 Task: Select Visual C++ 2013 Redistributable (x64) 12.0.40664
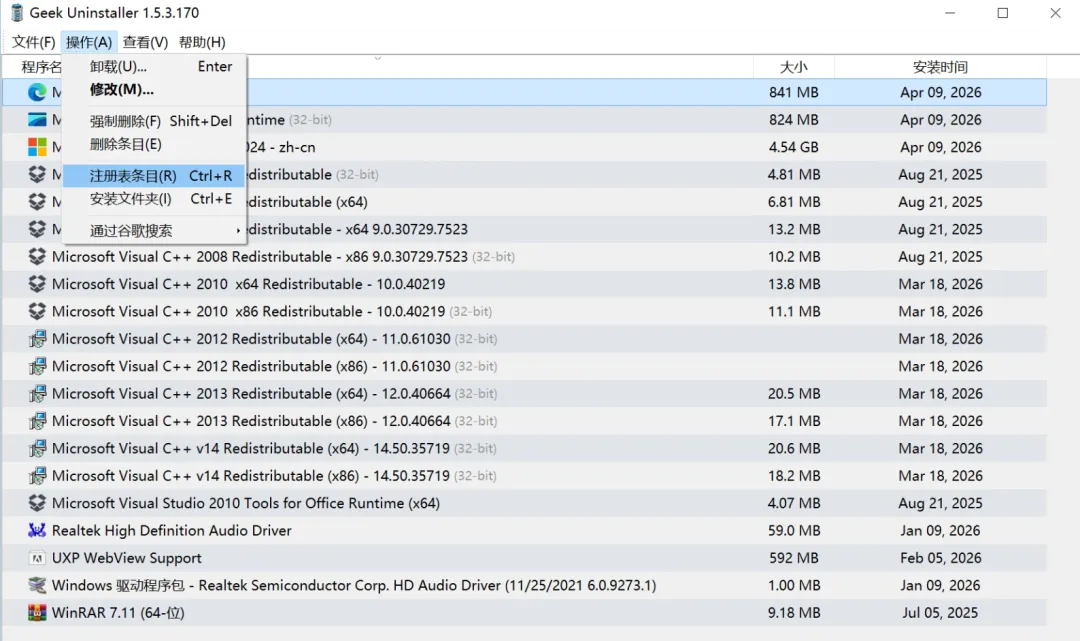525,394
